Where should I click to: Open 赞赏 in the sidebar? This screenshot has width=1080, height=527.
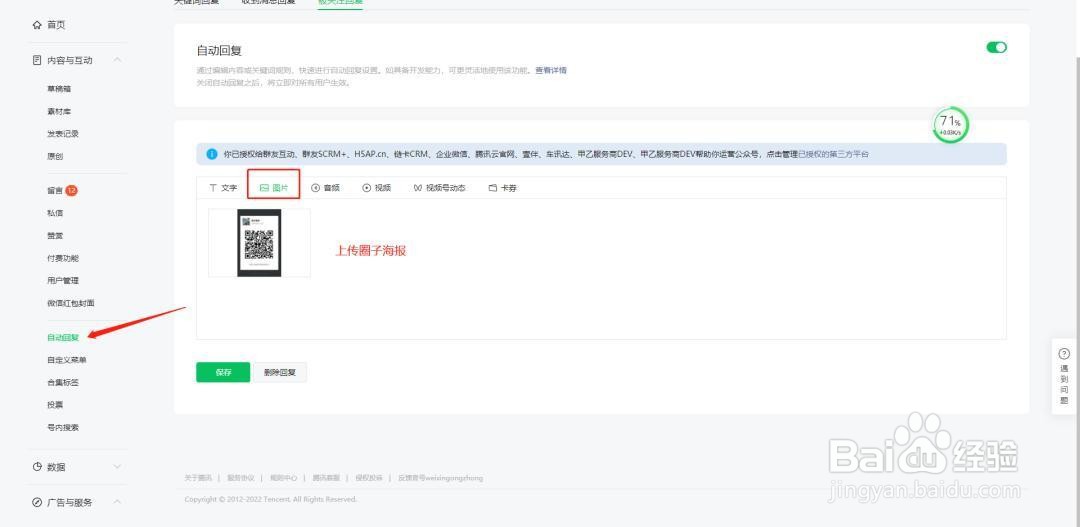pos(55,236)
